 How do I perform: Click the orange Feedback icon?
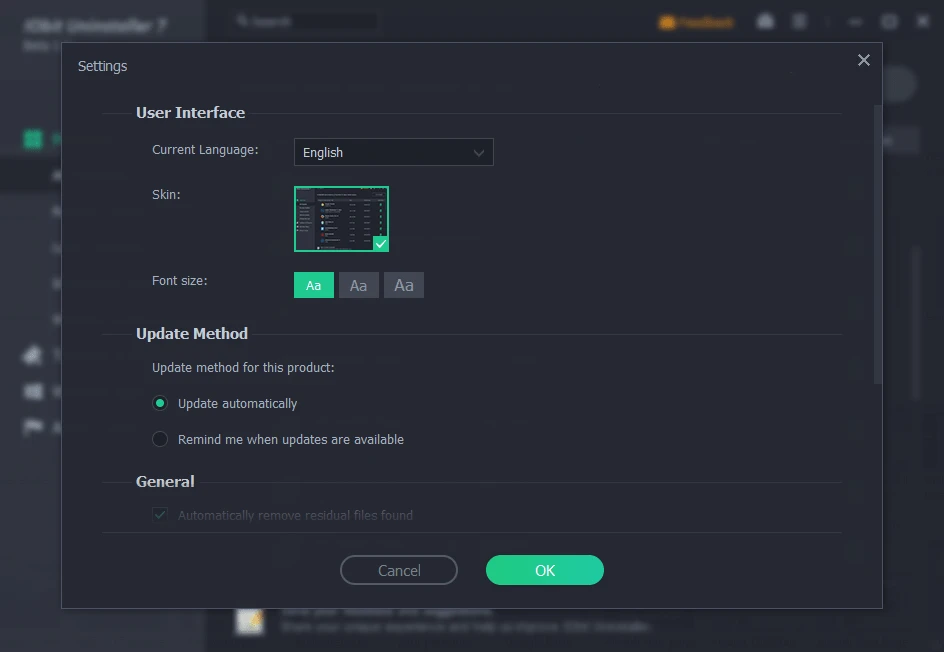[x=667, y=22]
